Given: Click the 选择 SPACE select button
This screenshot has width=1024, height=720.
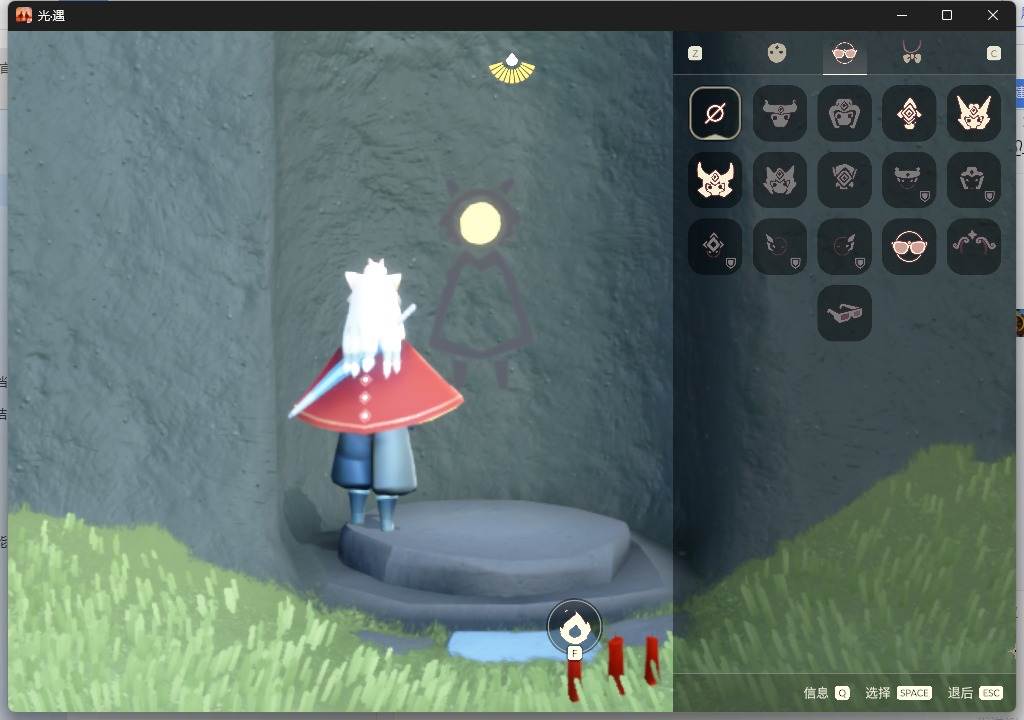Looking at the screenshot, I should pos(898,693).
